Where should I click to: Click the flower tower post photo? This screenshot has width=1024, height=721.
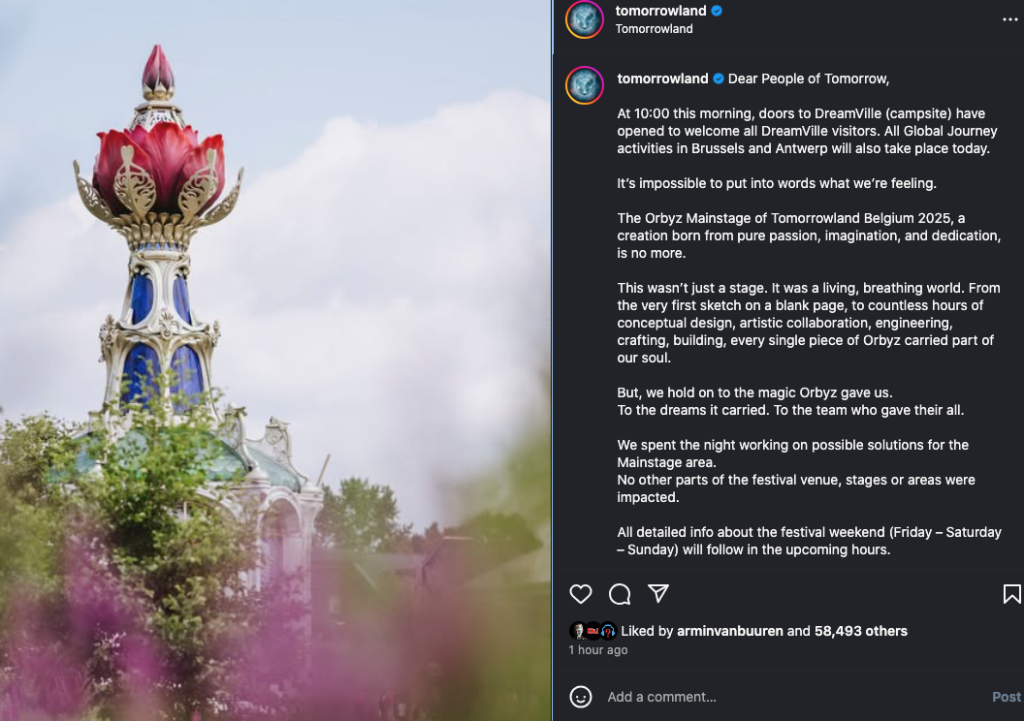(276, 360)
